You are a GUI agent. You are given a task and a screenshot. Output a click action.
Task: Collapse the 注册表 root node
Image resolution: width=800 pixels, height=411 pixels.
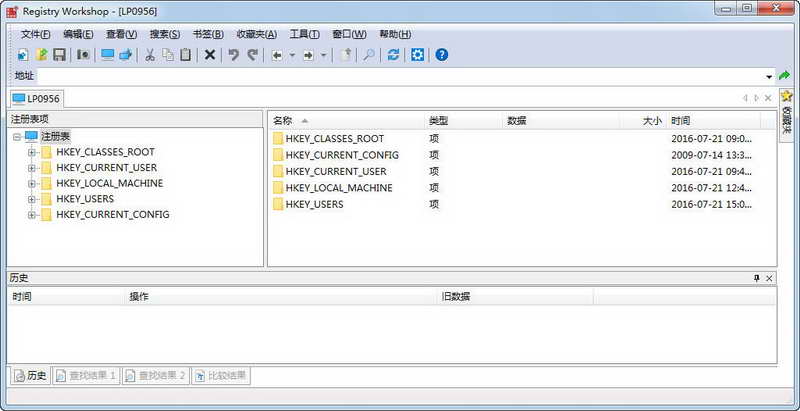pyautogui.click(x=17, y=137)
